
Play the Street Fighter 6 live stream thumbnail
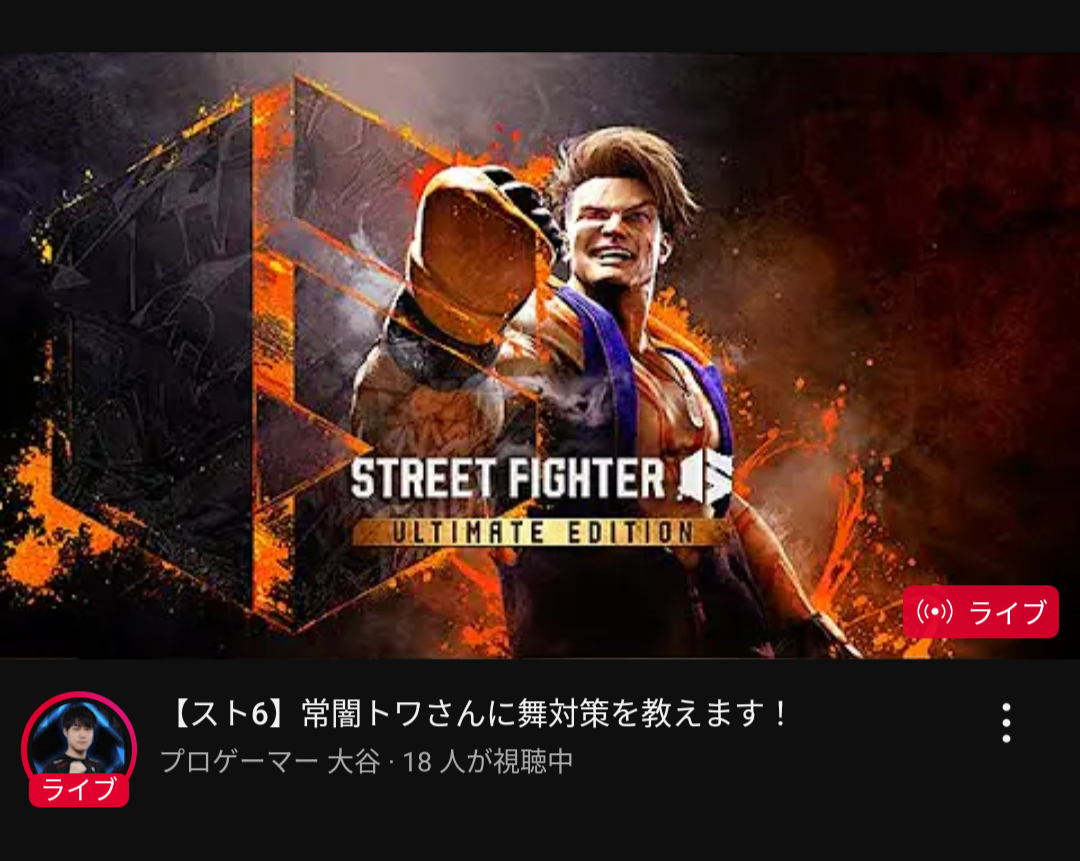coord(540,355)
